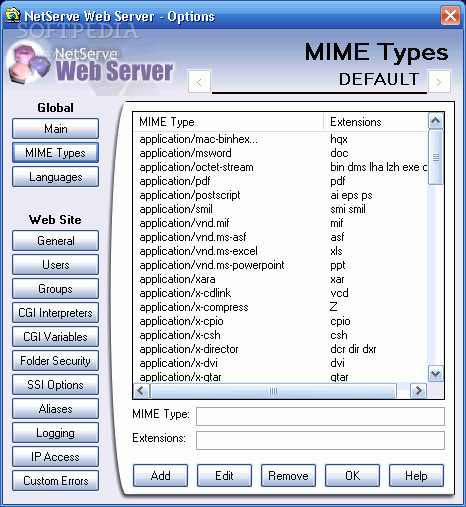Screen dimensions: 466x507
Task: Click the Edit button
Action: [224, 476]
